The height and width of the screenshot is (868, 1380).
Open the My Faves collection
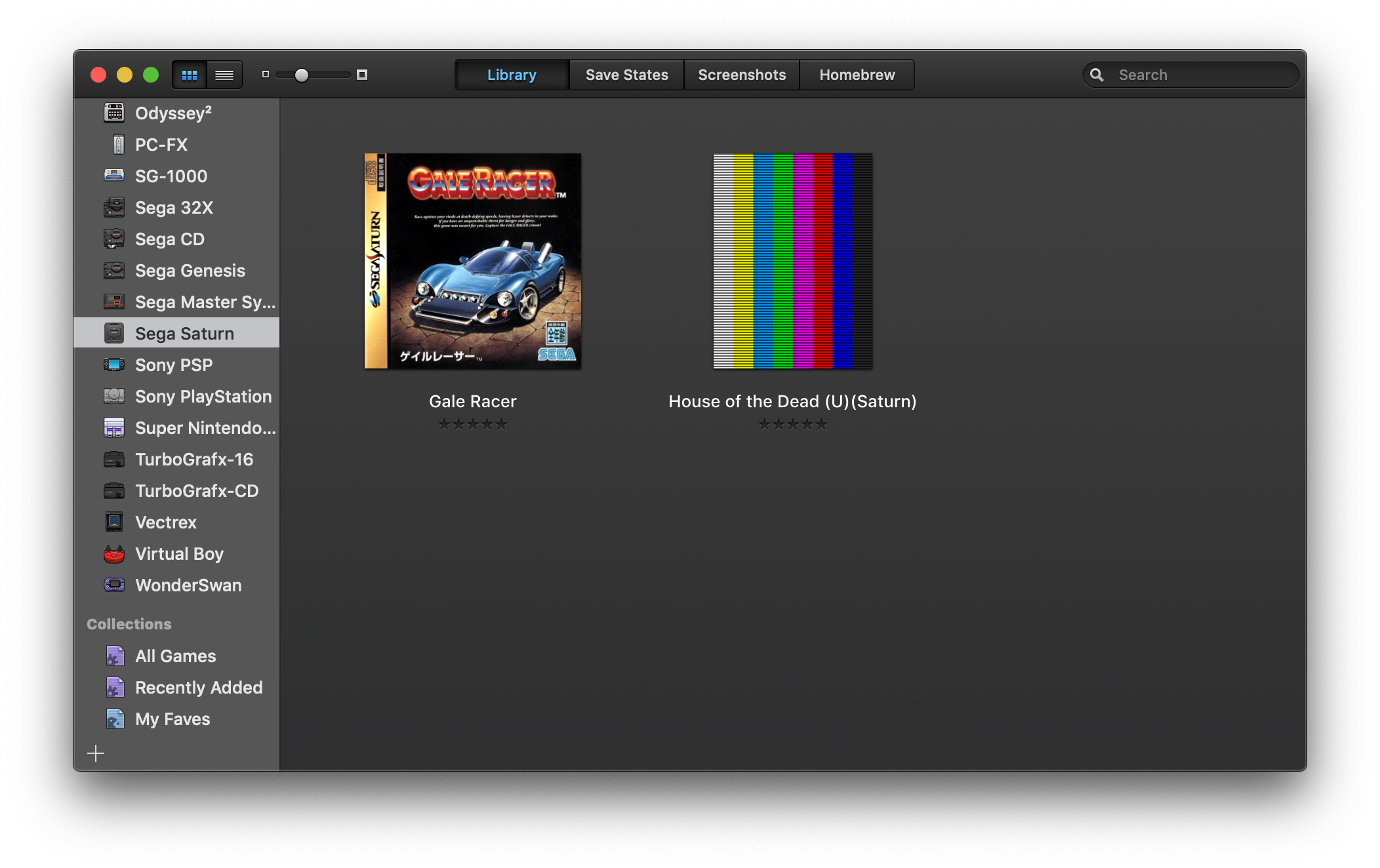(x=172, y=719)
